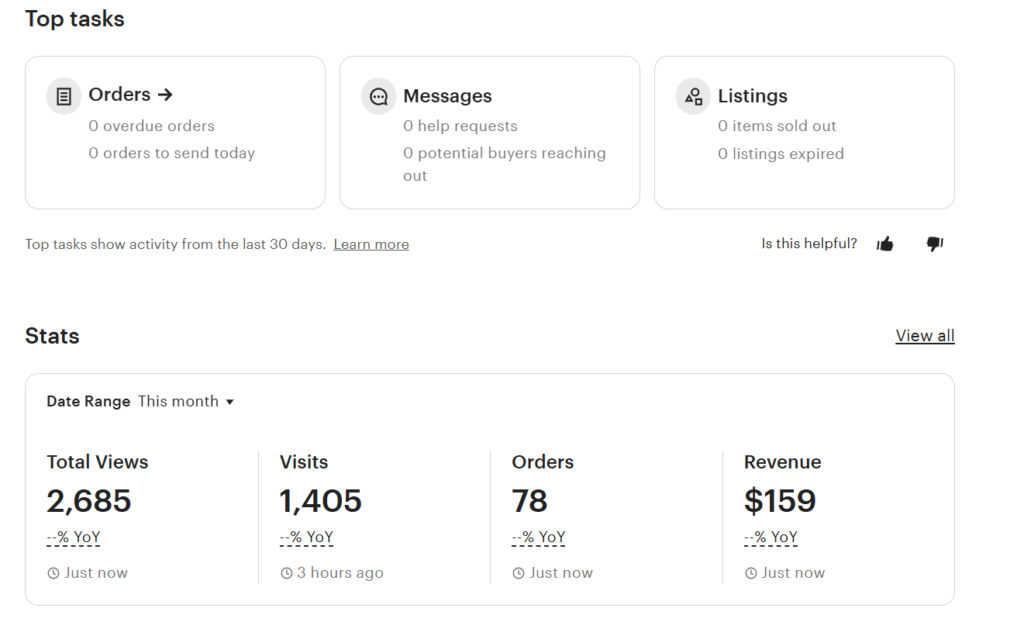Click the '0 overdue orders' text
The height and width of the screenshot is (629, 1024).
(151, 126)
